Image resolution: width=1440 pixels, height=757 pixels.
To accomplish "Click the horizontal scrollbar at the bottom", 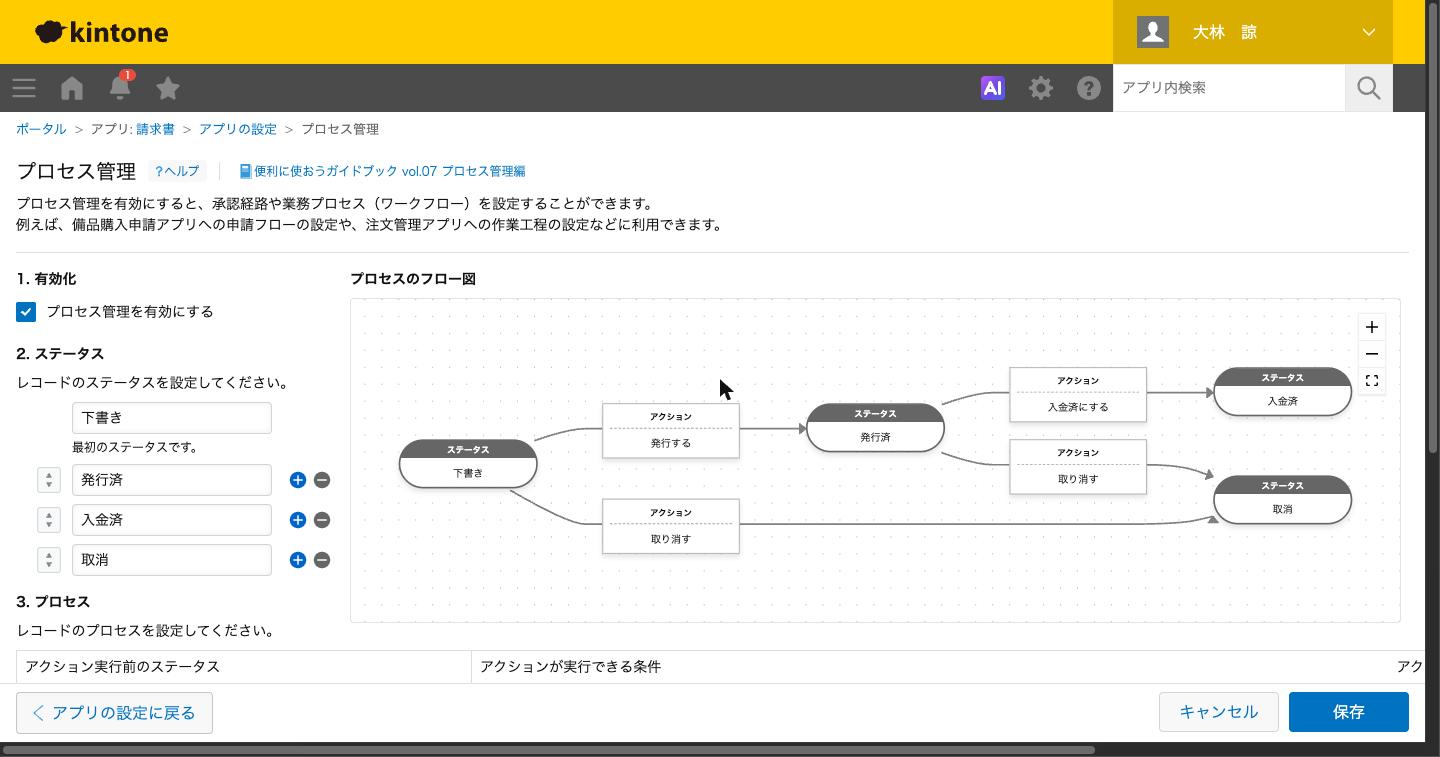I will (x=548, y=749).
